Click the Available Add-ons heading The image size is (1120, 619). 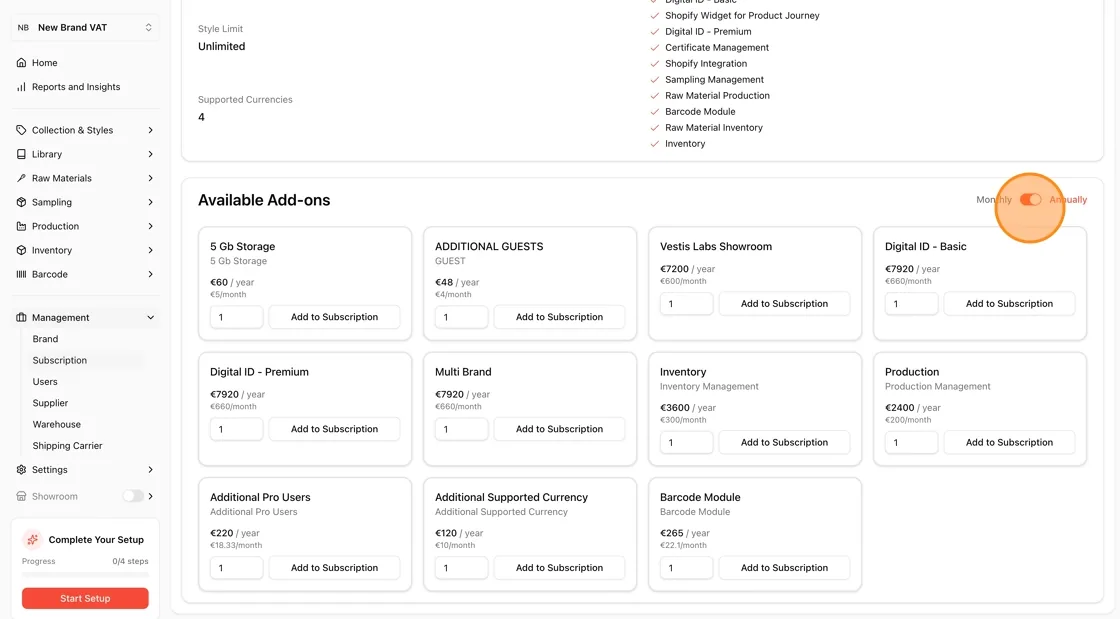point(264,200)
